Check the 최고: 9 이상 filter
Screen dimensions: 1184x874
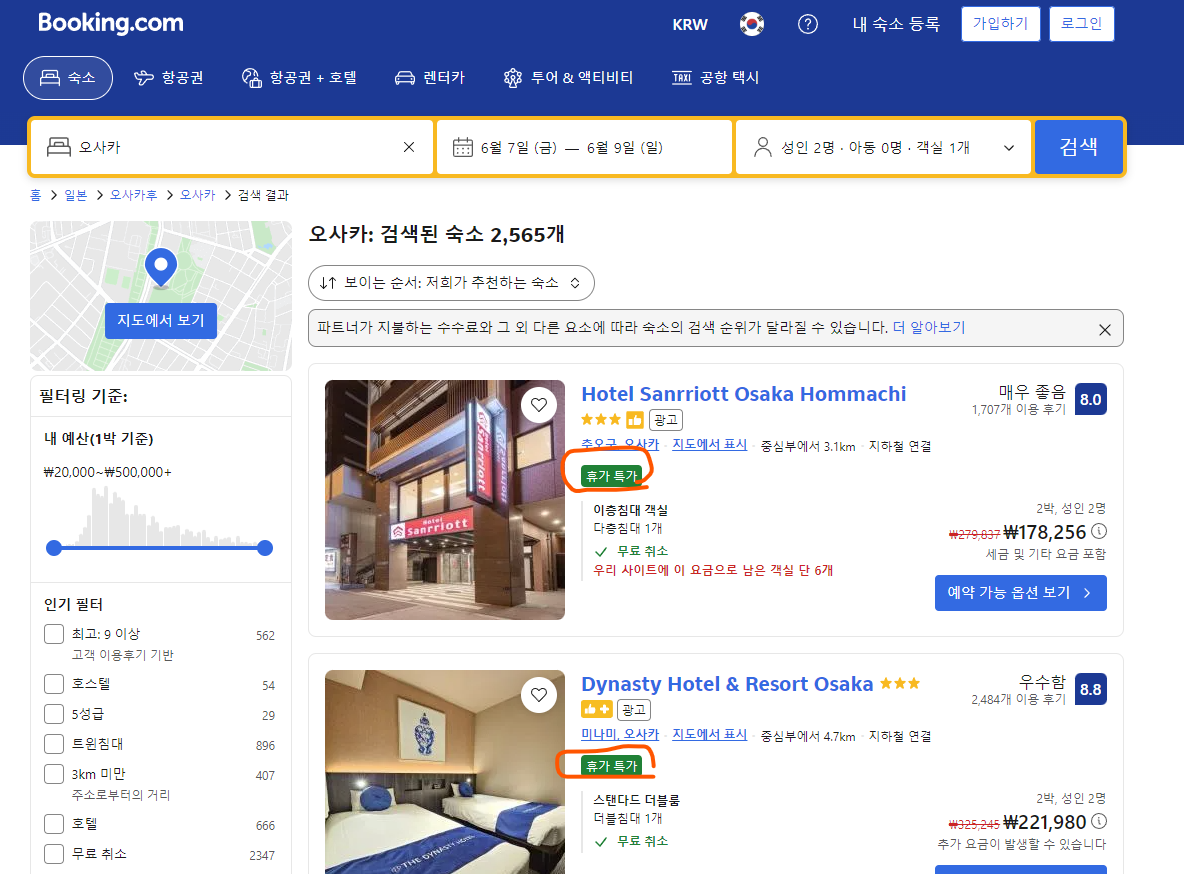tap(54, 634)
